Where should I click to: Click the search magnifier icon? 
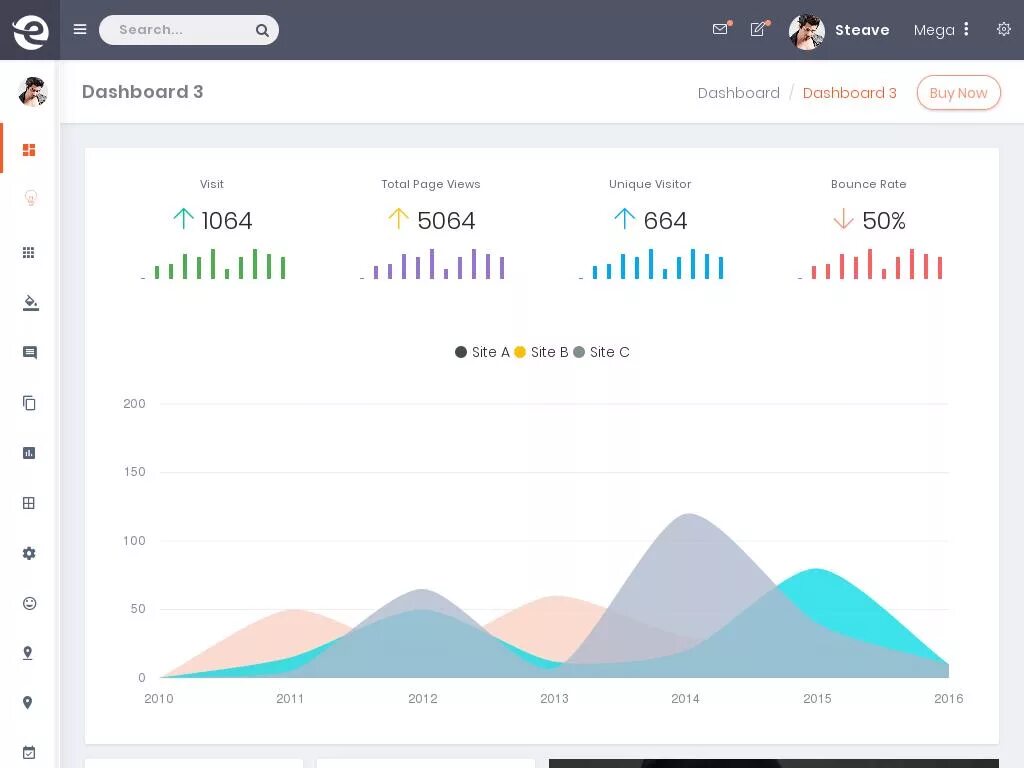pyautogui.click(x=262, y=30)
